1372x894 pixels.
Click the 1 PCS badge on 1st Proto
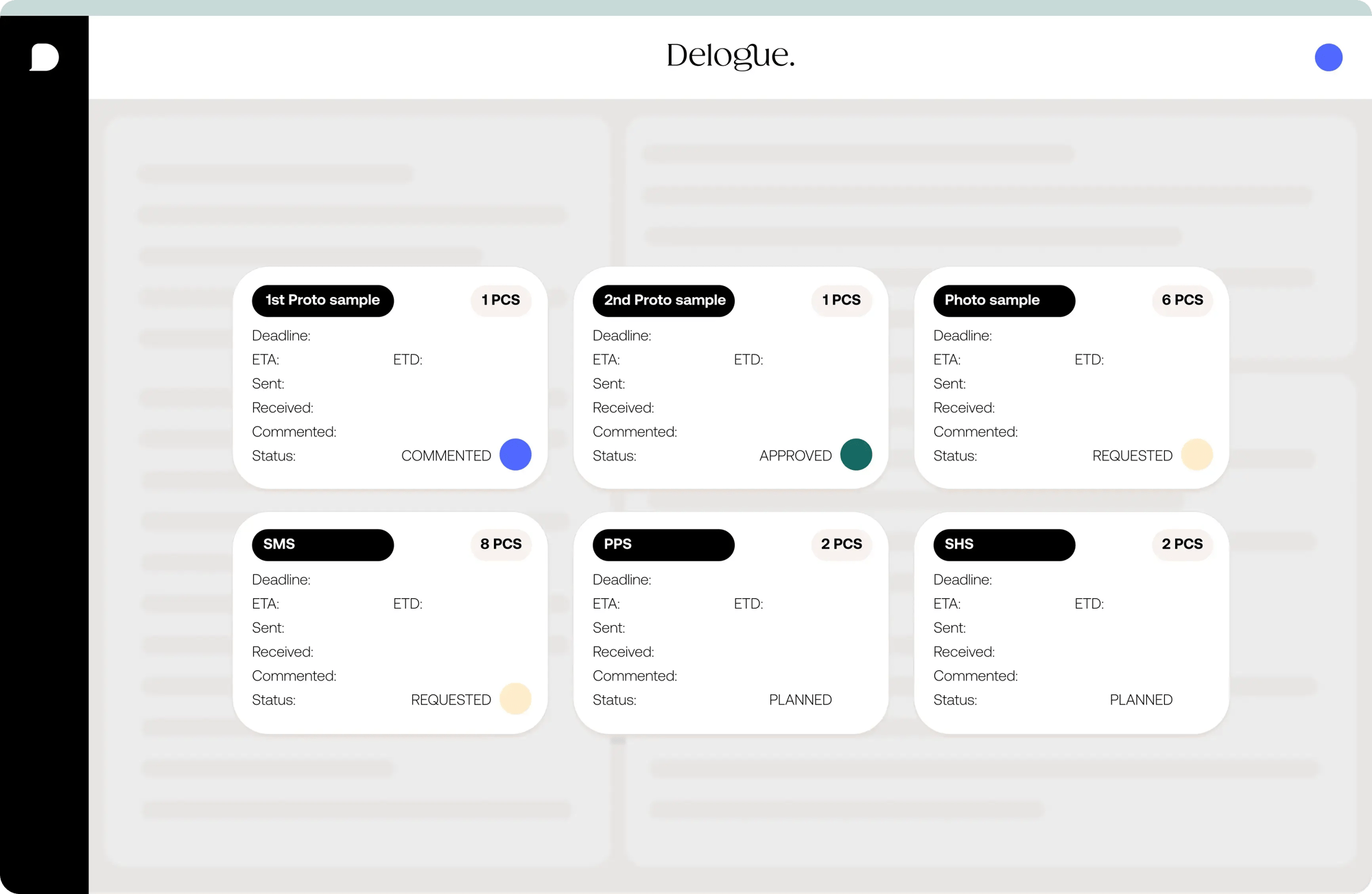(x=501, y=300)
